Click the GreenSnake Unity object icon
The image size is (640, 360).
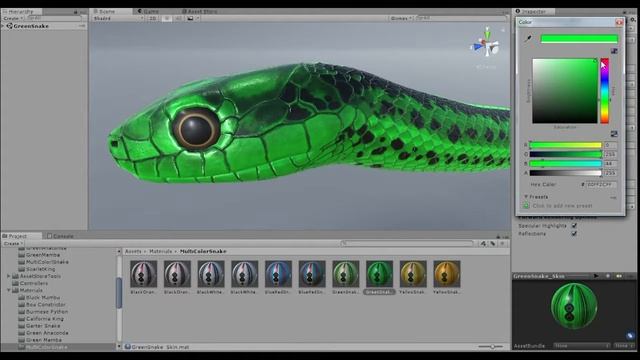pos(9,26)
